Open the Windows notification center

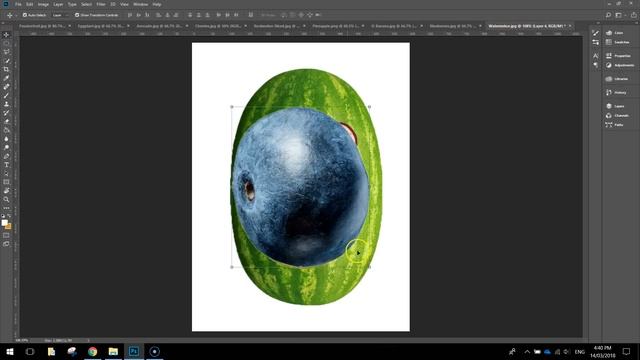[627, 351]
